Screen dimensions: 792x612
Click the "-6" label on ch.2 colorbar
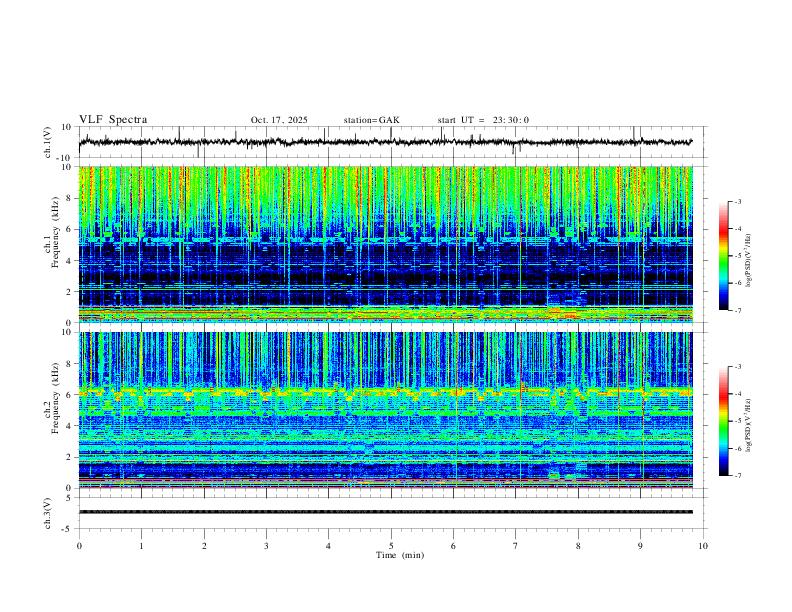point(738,448)
